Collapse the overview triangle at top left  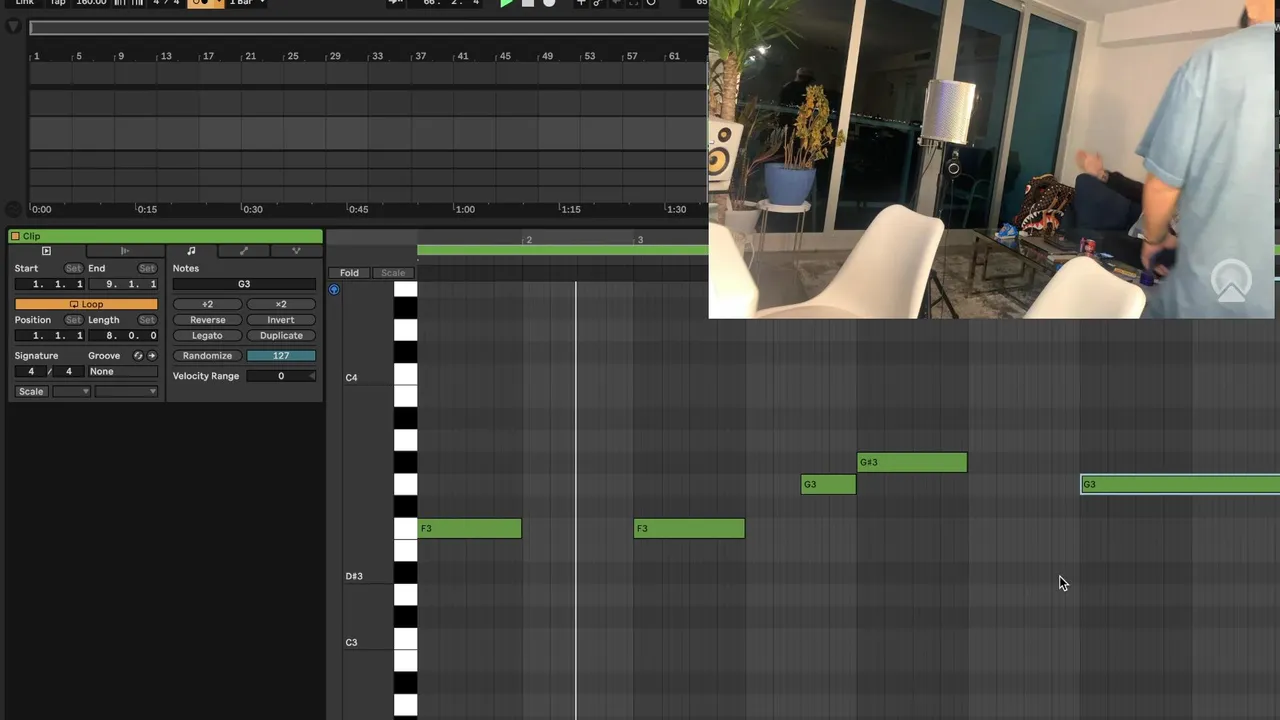(13, 27)
